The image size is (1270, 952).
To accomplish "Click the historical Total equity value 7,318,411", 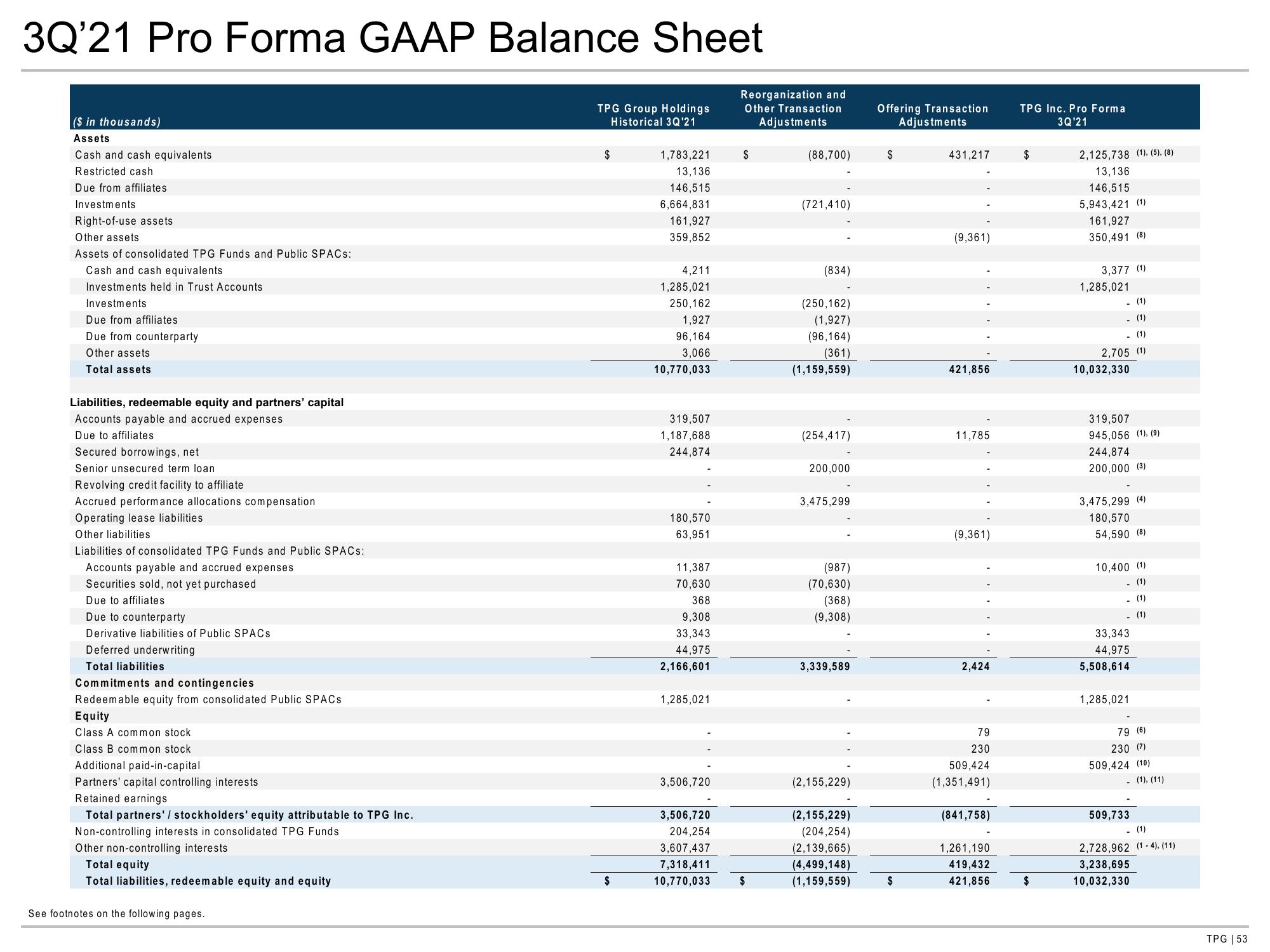I will [x=685, y=864].
